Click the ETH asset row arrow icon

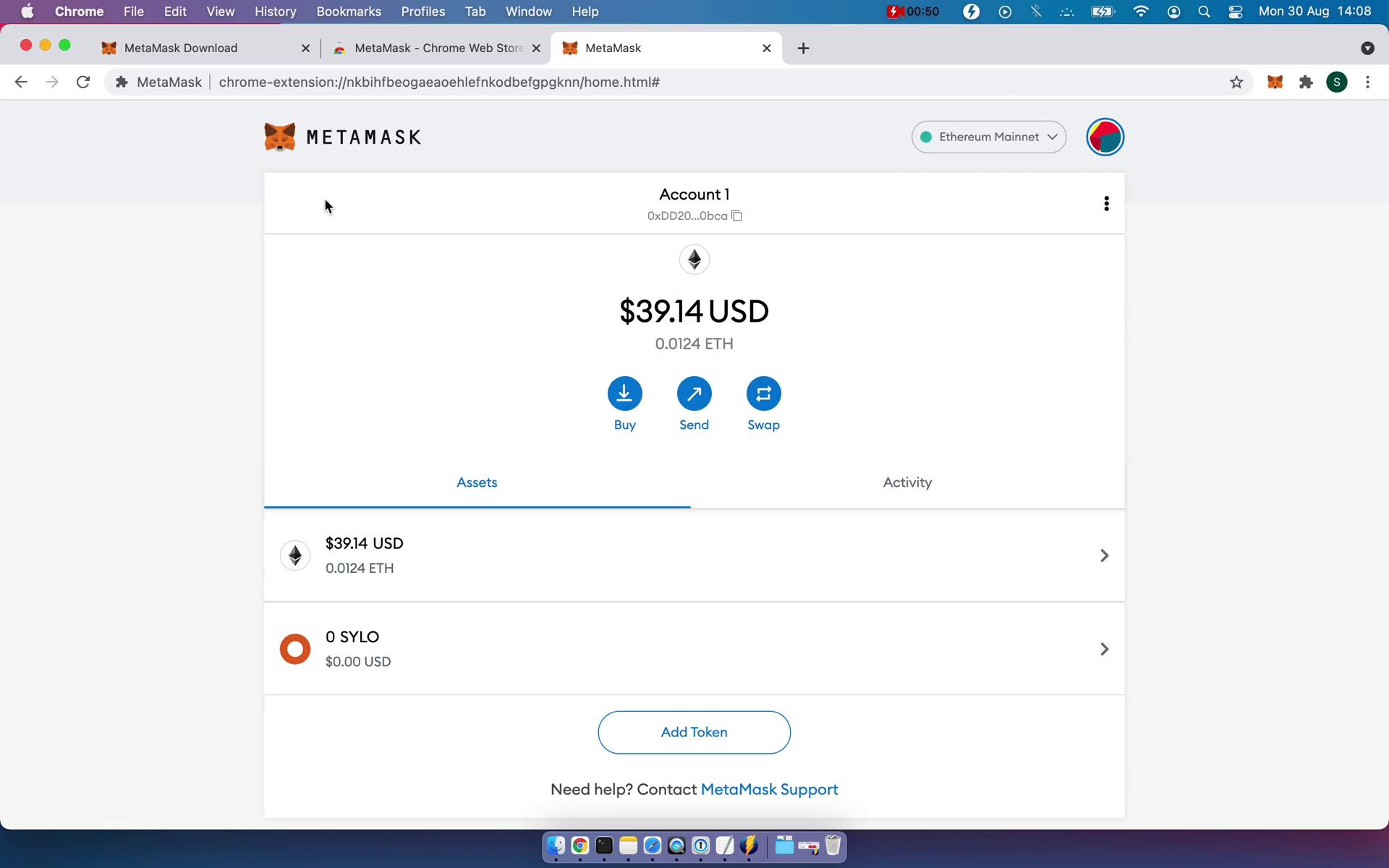coord(1104,555)
